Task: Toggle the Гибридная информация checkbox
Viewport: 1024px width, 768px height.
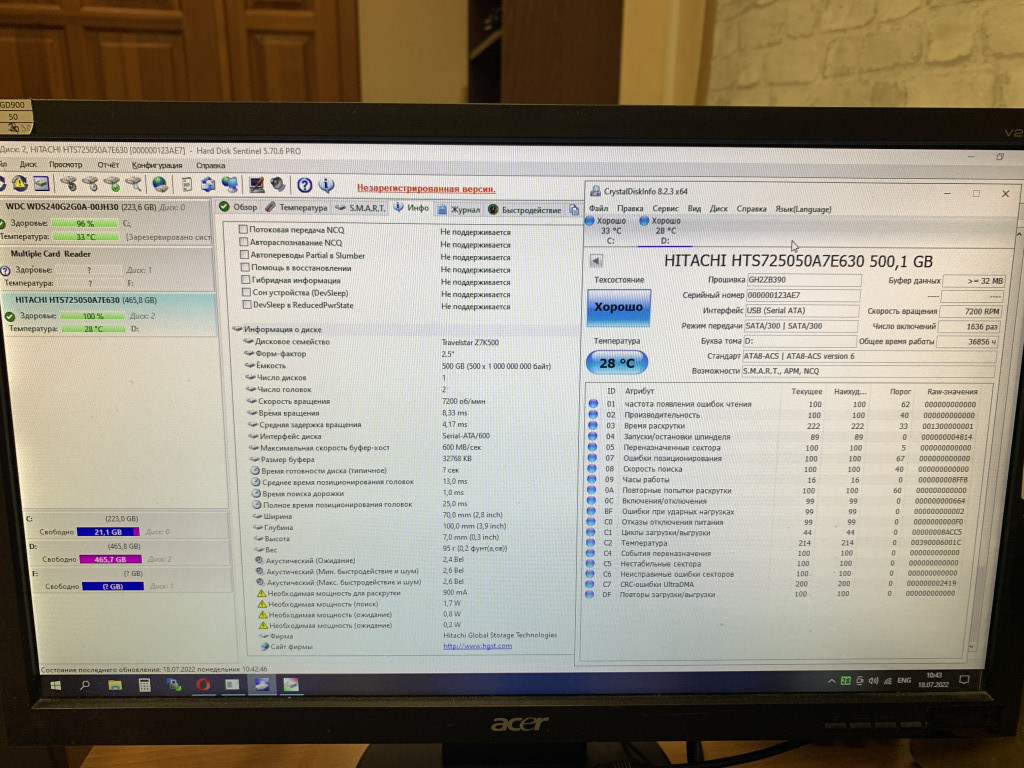Action: [x=243, y=280]
